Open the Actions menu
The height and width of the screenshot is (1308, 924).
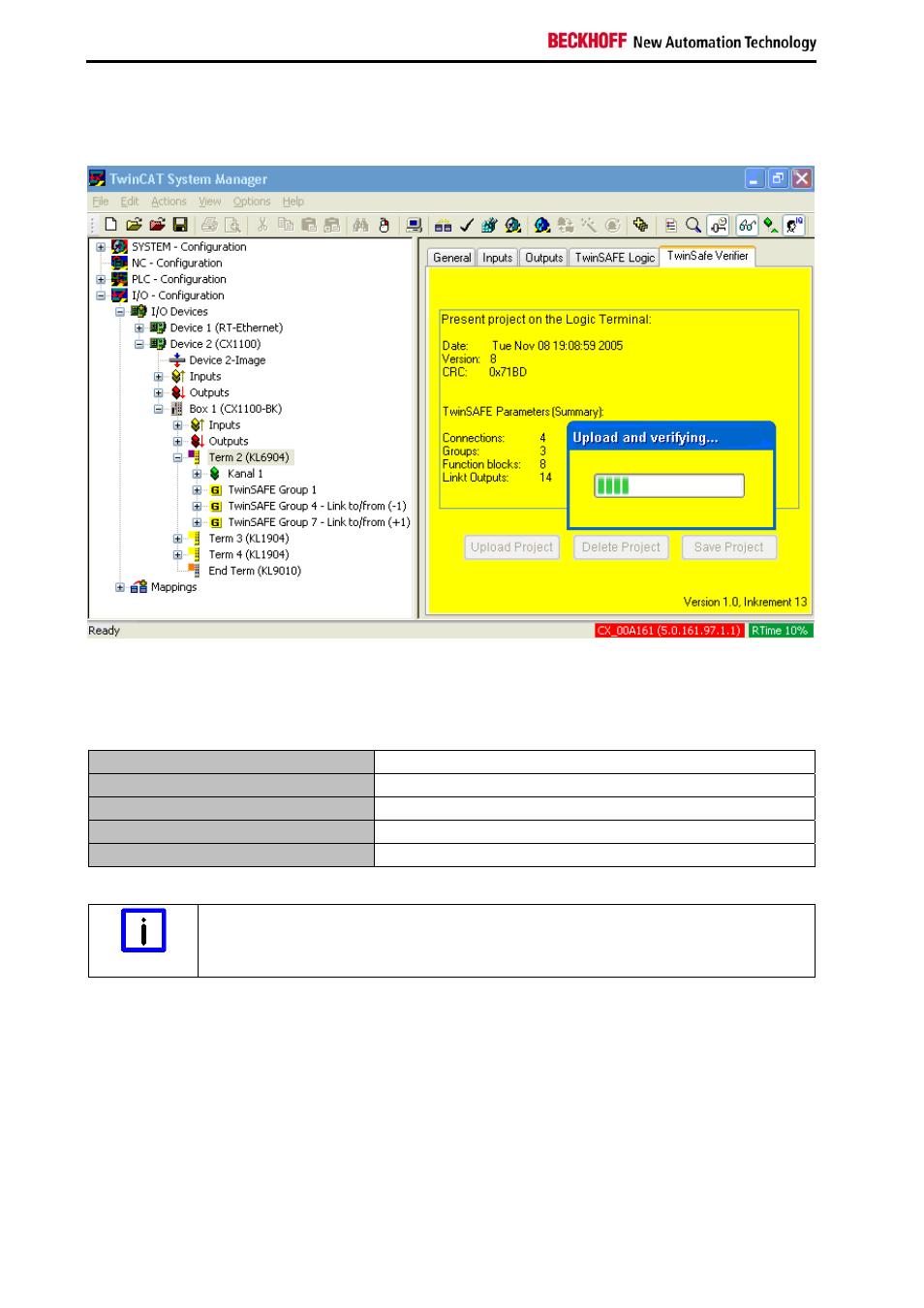click(169, 202)
